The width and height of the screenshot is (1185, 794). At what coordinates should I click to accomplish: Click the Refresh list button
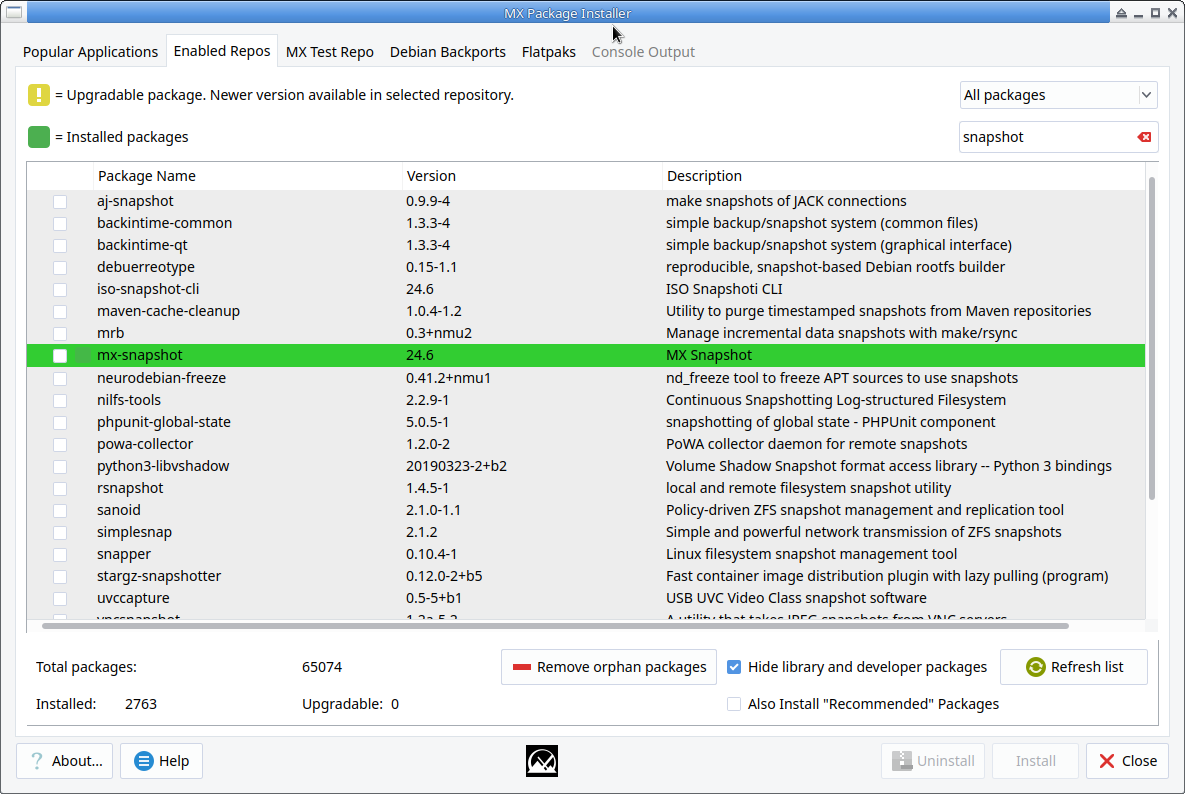coord(1073,667)
